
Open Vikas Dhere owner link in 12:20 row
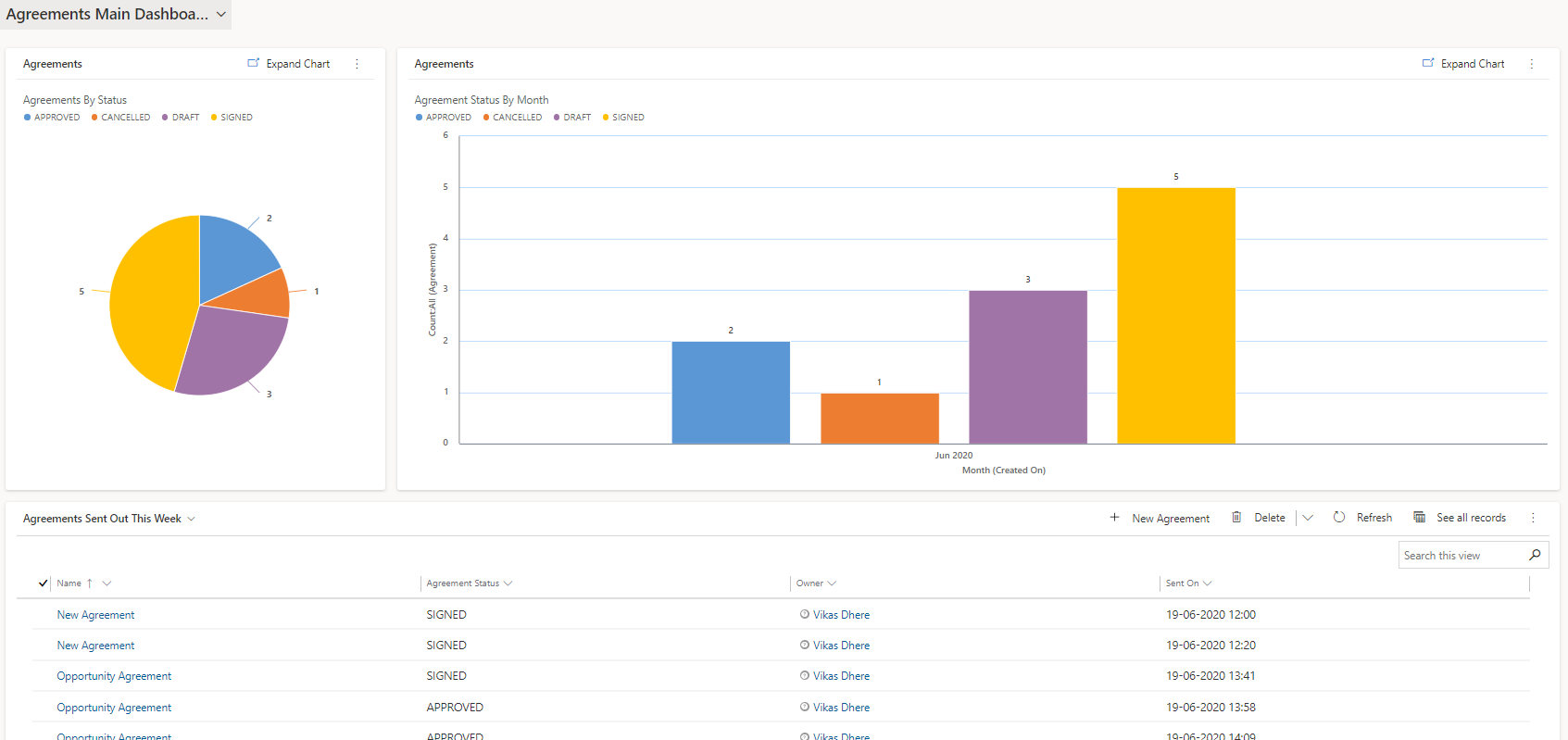coord(841,646)
